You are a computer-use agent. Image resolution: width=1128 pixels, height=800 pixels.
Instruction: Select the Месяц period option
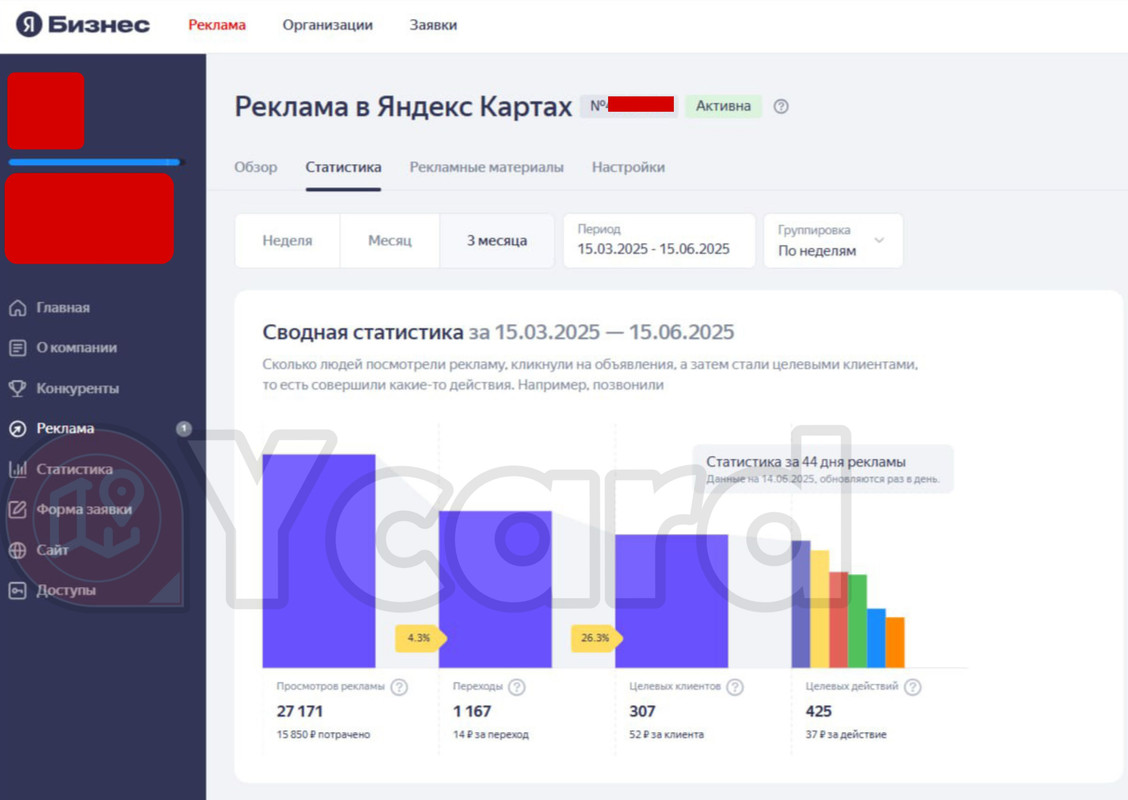390,241
